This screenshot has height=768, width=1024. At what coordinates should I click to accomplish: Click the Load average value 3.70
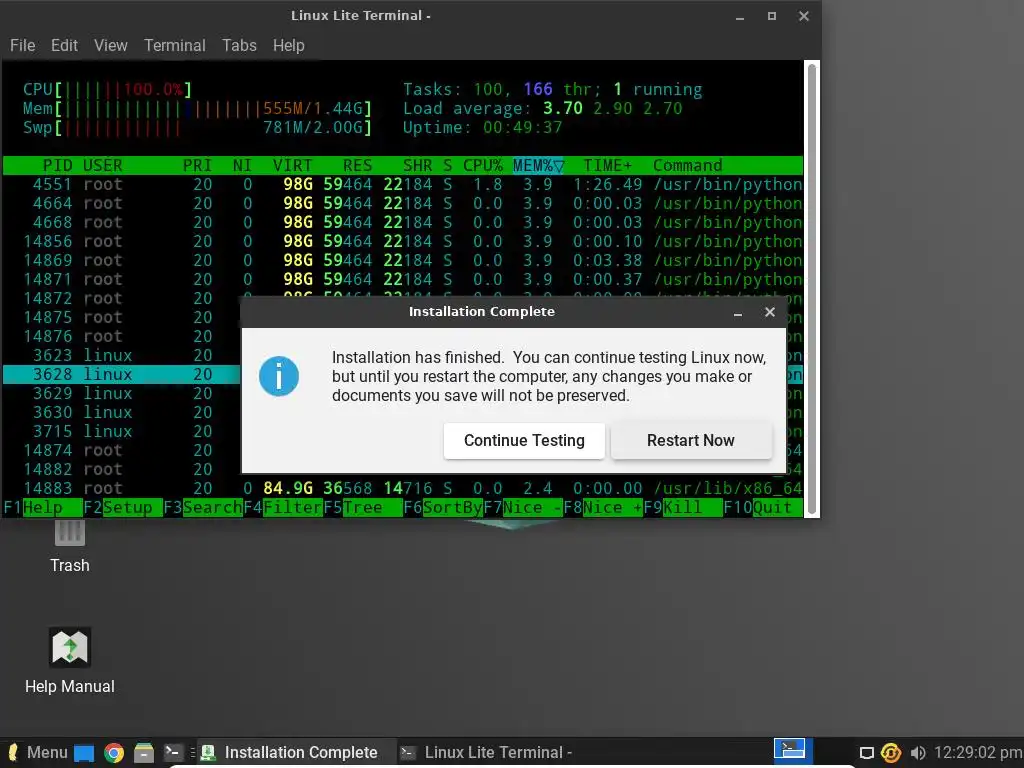[x=562, y=108]
